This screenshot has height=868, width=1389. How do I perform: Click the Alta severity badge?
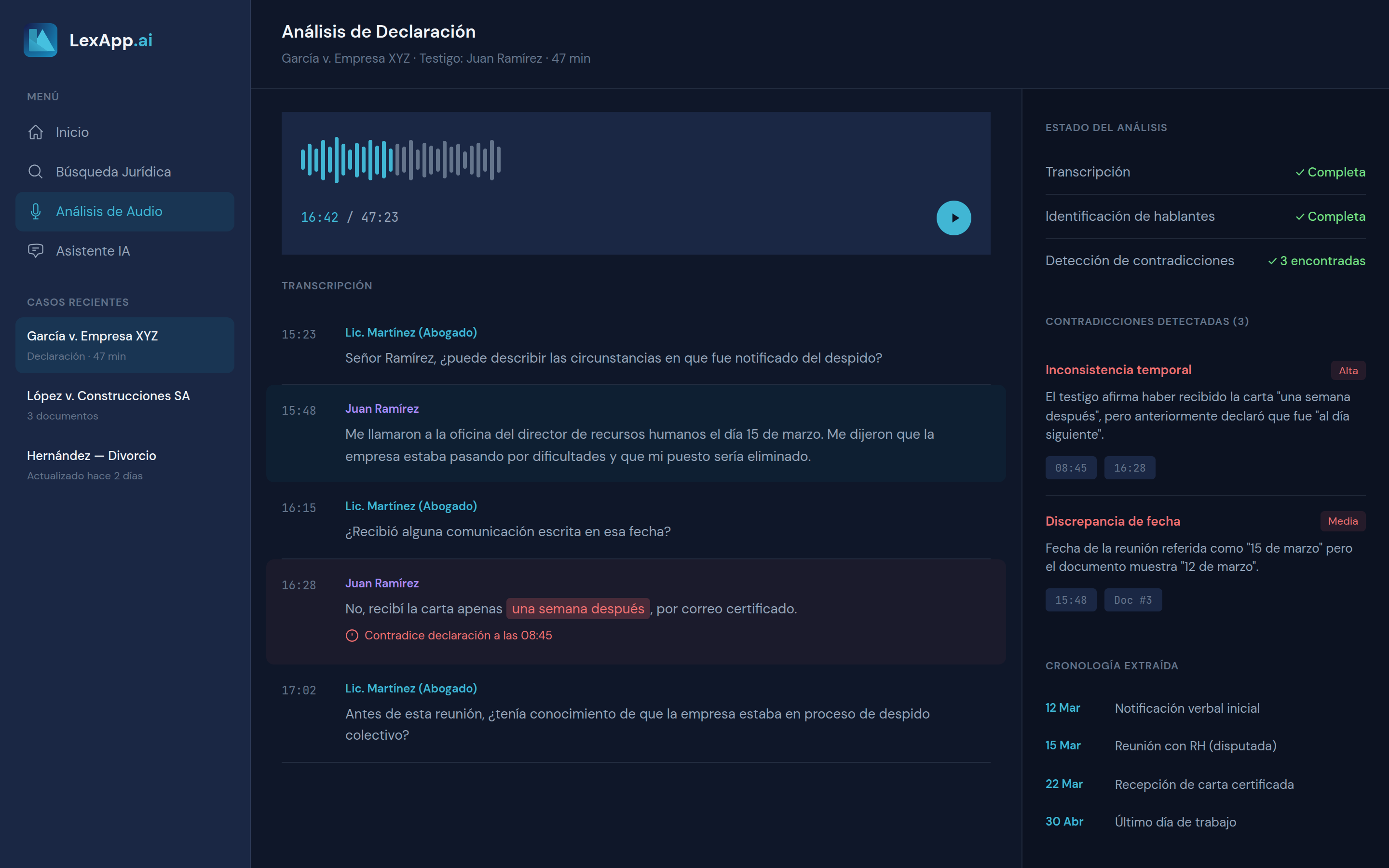pos(1348,370)
